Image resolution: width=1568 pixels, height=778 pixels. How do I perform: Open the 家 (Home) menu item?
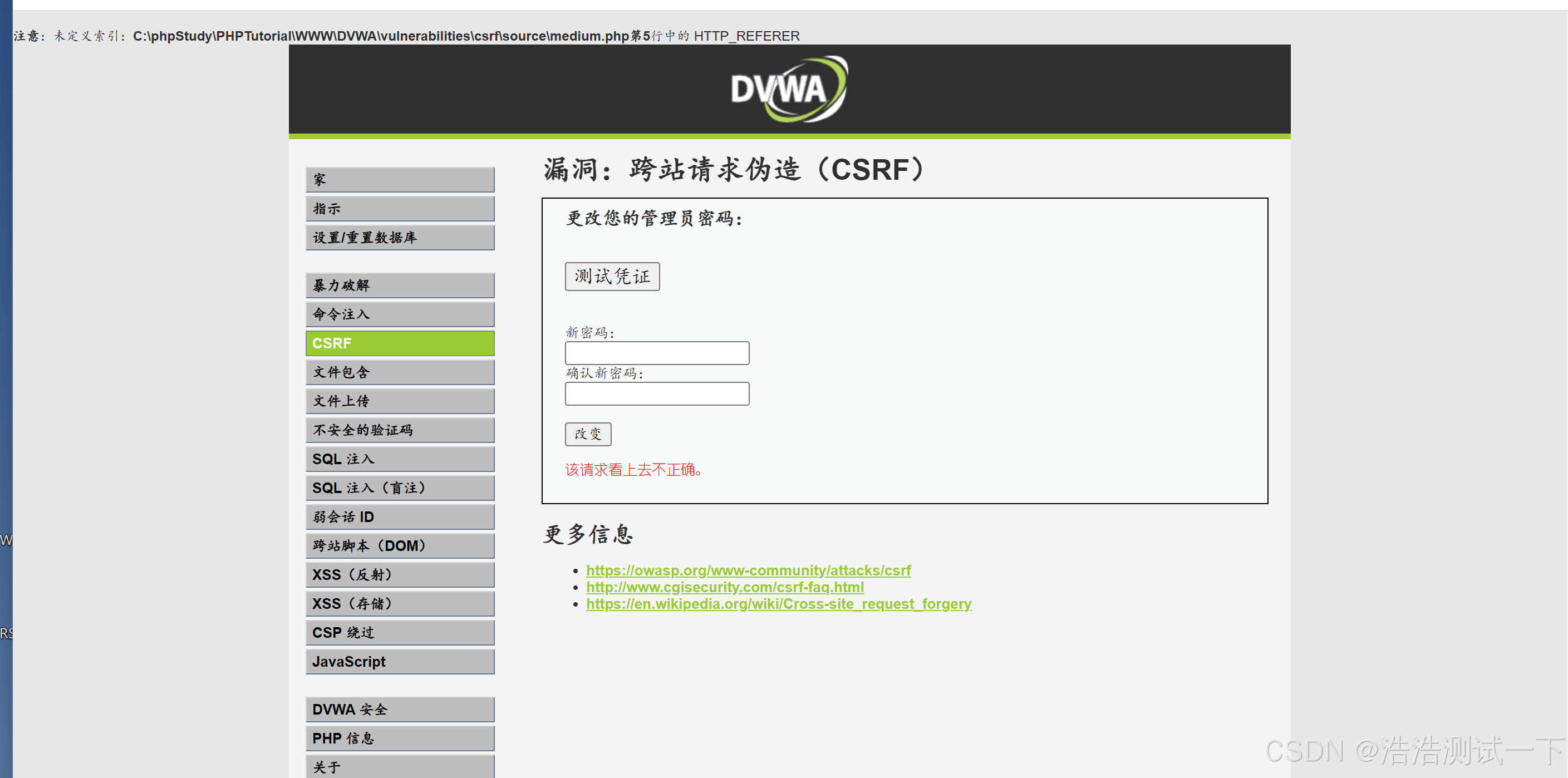click(399, 180)
